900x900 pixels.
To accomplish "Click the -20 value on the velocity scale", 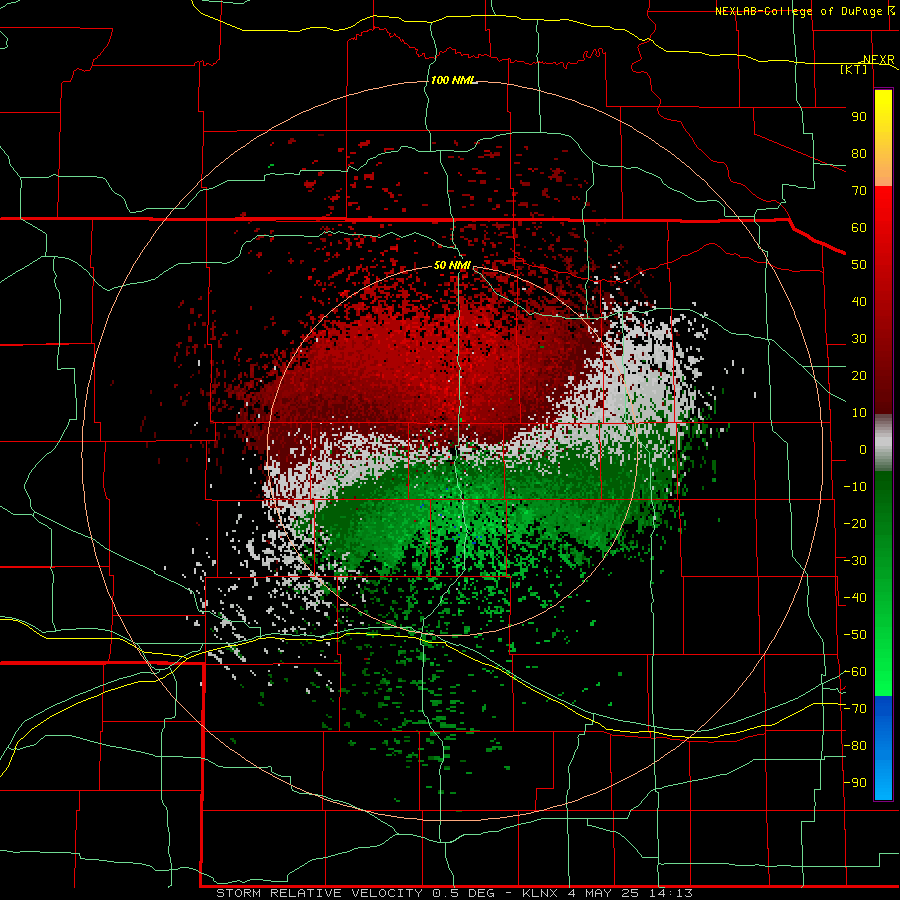I will point(855,523).
